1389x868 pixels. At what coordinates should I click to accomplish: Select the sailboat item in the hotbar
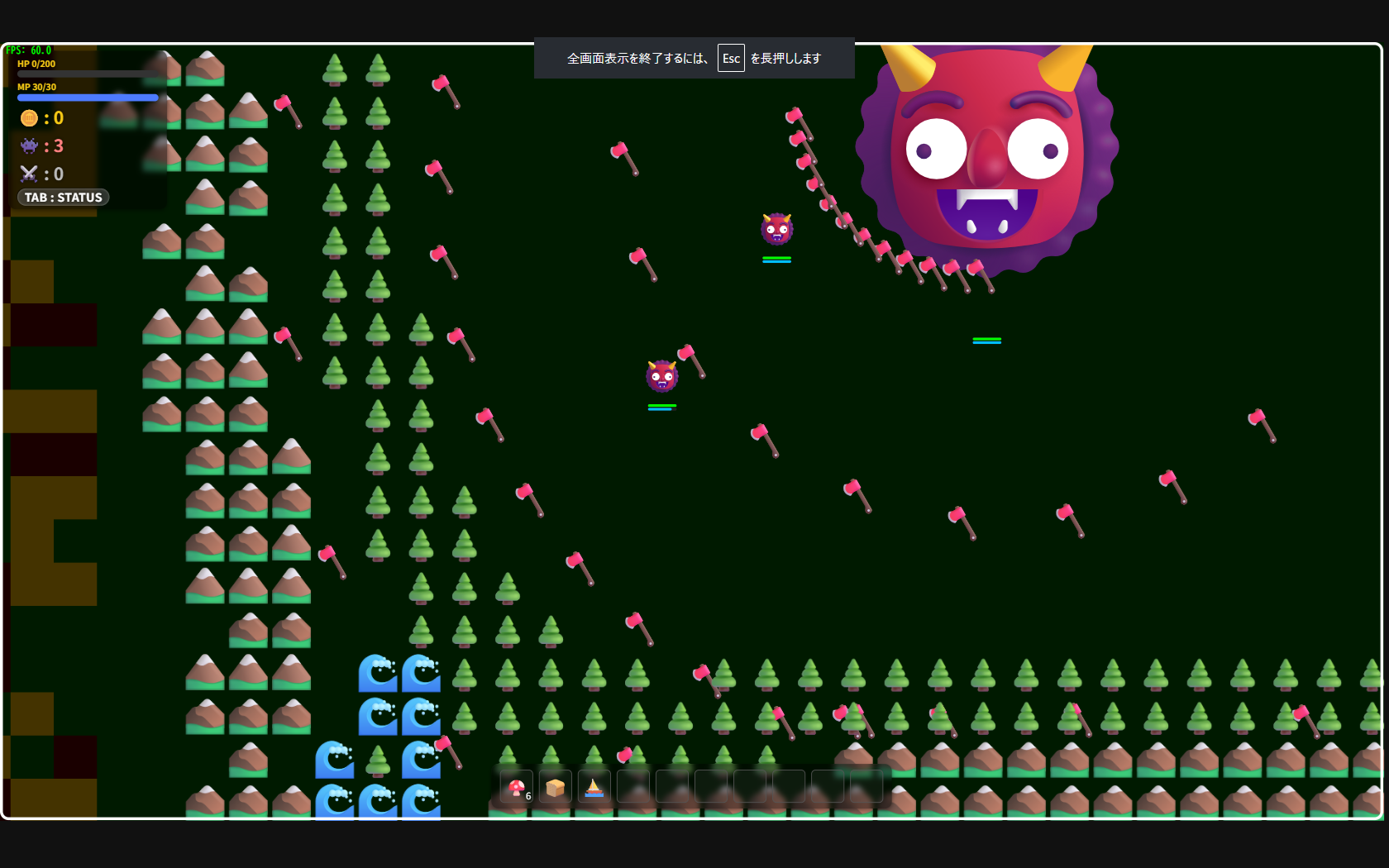click(594, 787)
